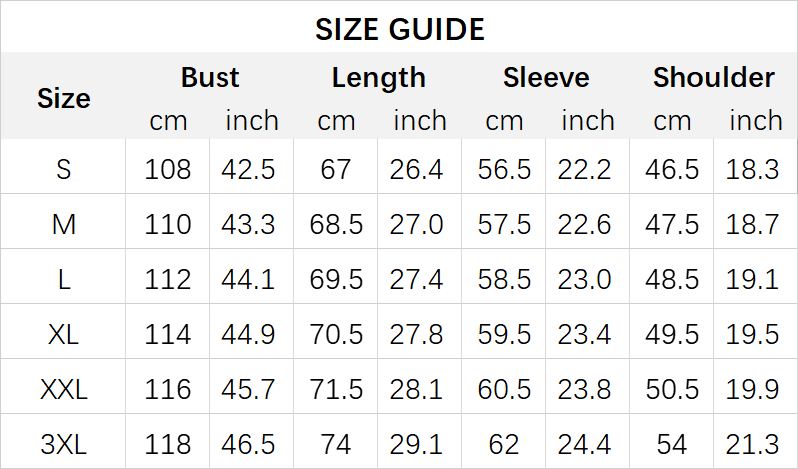The image size is (798, 469).
Task: Select the S size row label
Action: tap(64, 169)
